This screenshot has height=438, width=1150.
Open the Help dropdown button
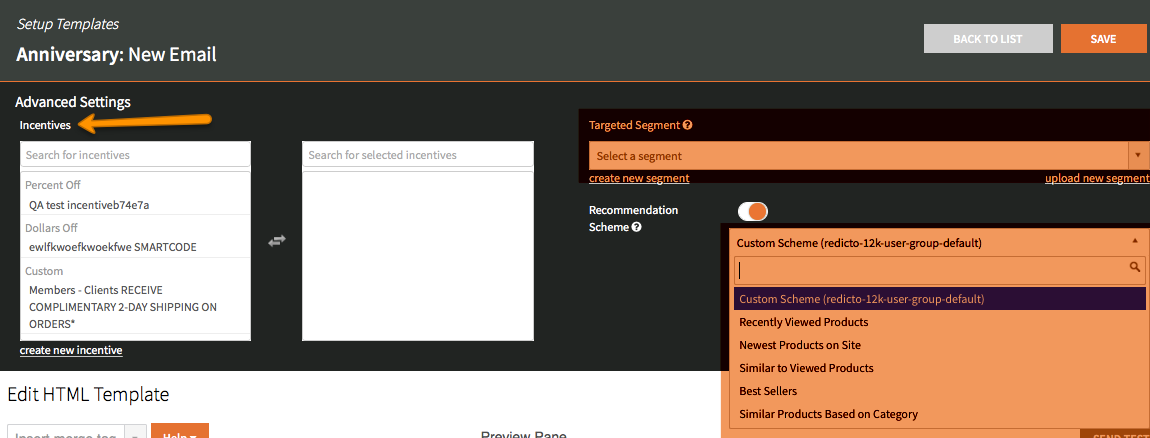(x=180, y=433)
